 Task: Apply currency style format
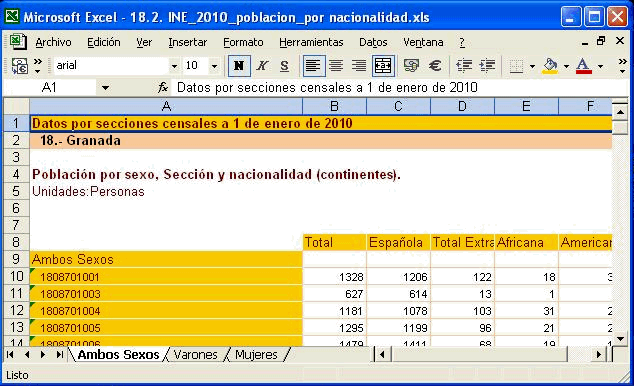411,66
